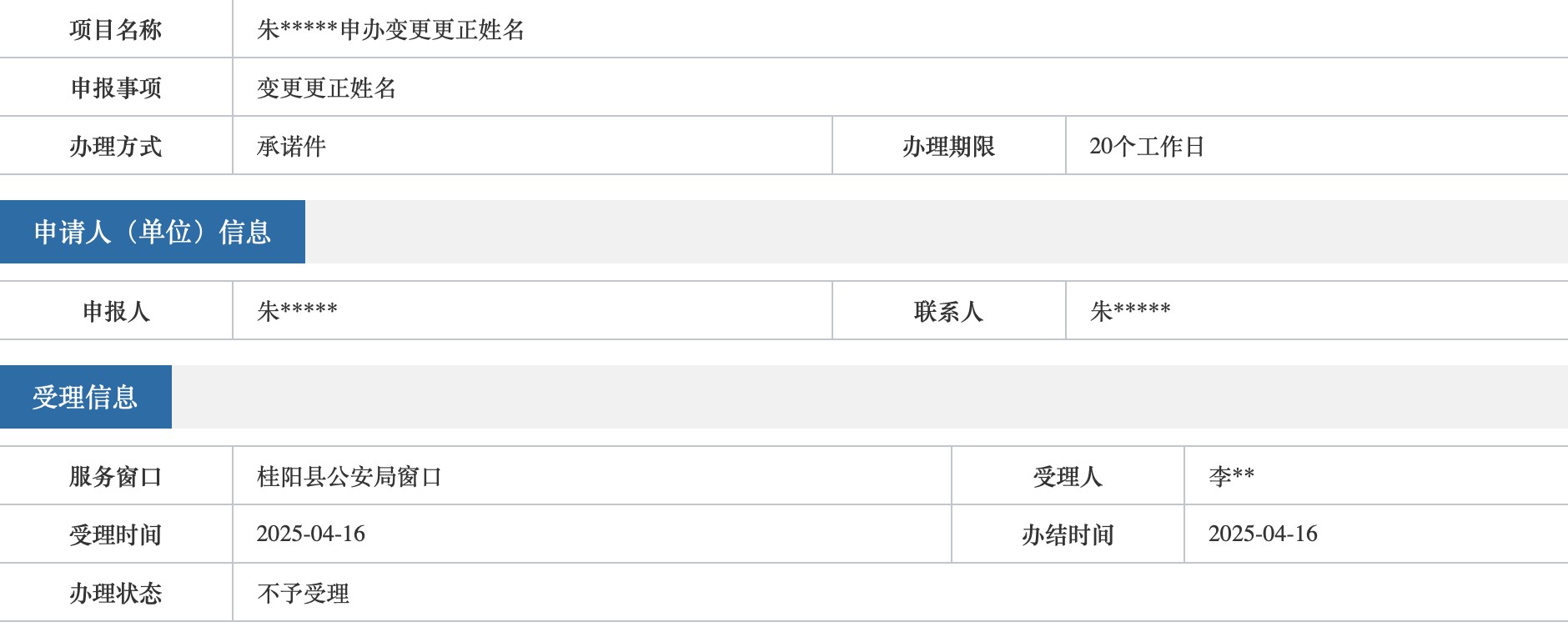Select the 不予受理 status text
This screenshot has height=637, width=1568.
click(303, 594)
